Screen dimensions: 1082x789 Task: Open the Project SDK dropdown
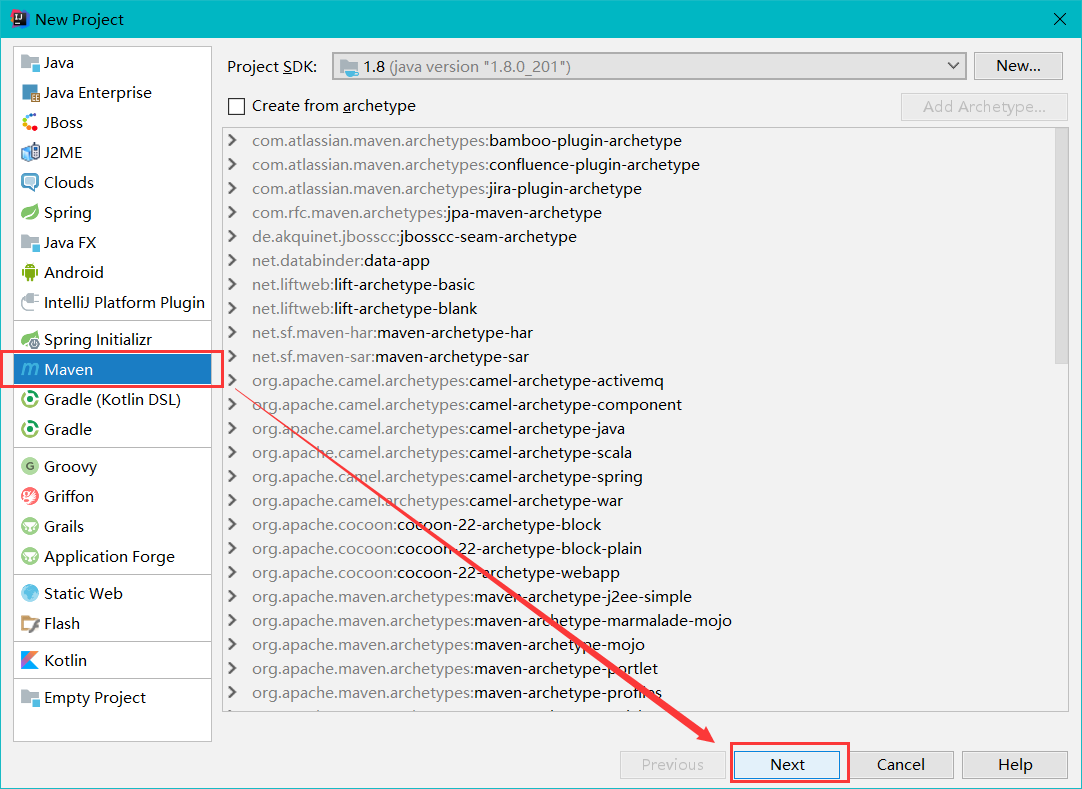click(649, 66)
